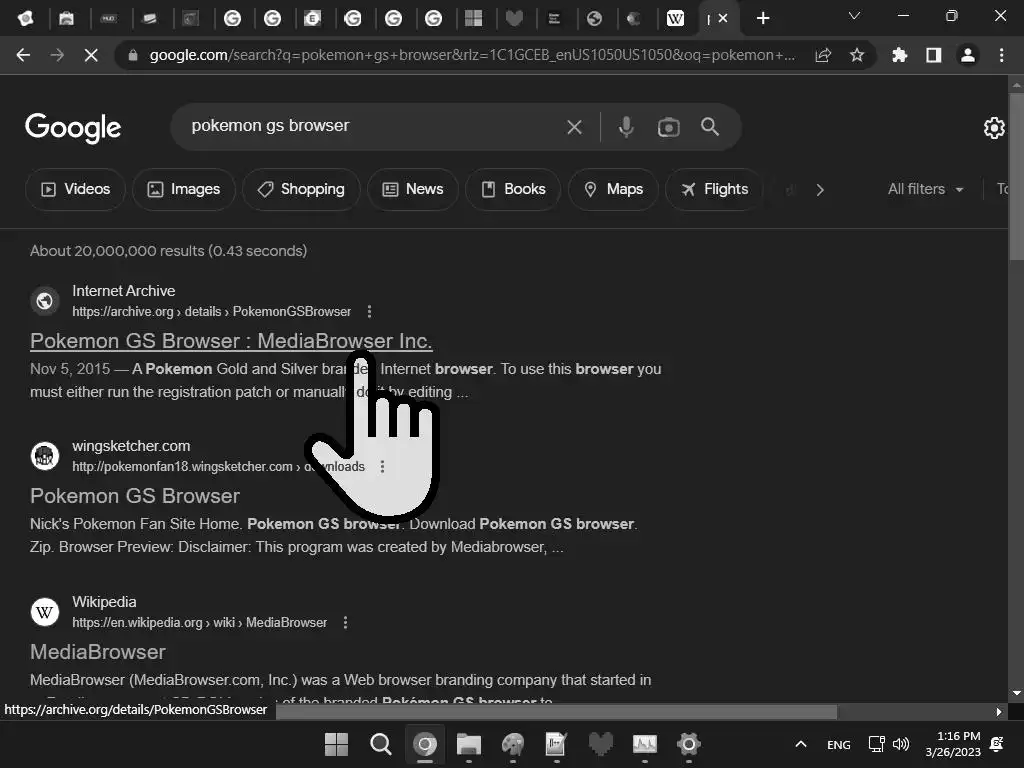
Task: Show more search filter chips
Action: pos(820,190)
